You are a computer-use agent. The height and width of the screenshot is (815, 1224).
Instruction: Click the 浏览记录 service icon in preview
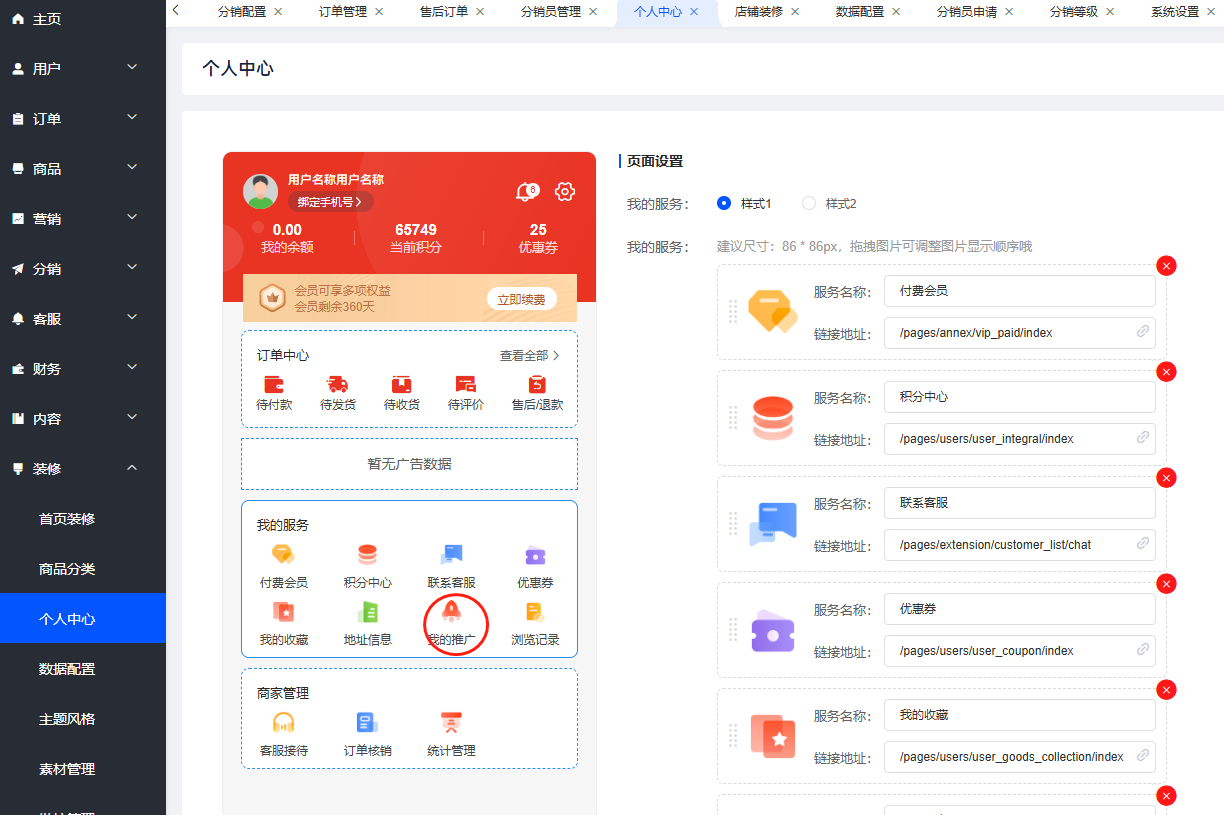coord(536,611)
